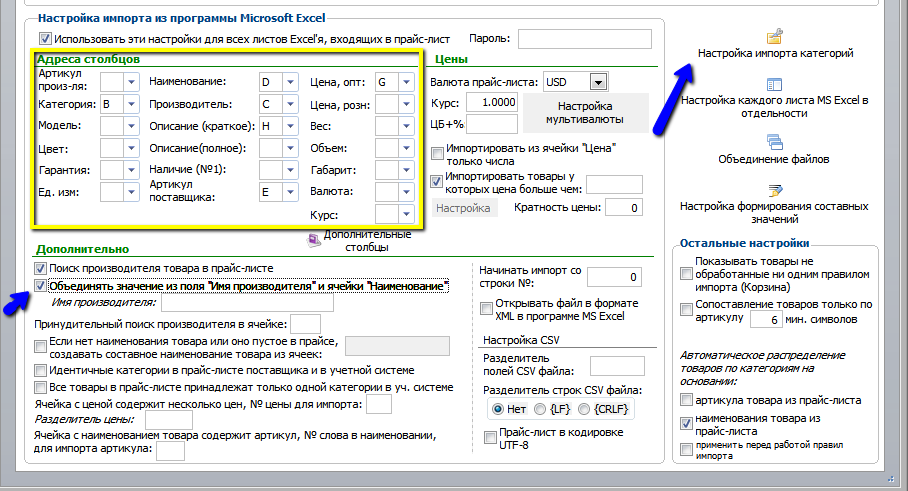The image size is (908, 491).
Task: Click the multicurrency settings button
Action: point(585,113)
